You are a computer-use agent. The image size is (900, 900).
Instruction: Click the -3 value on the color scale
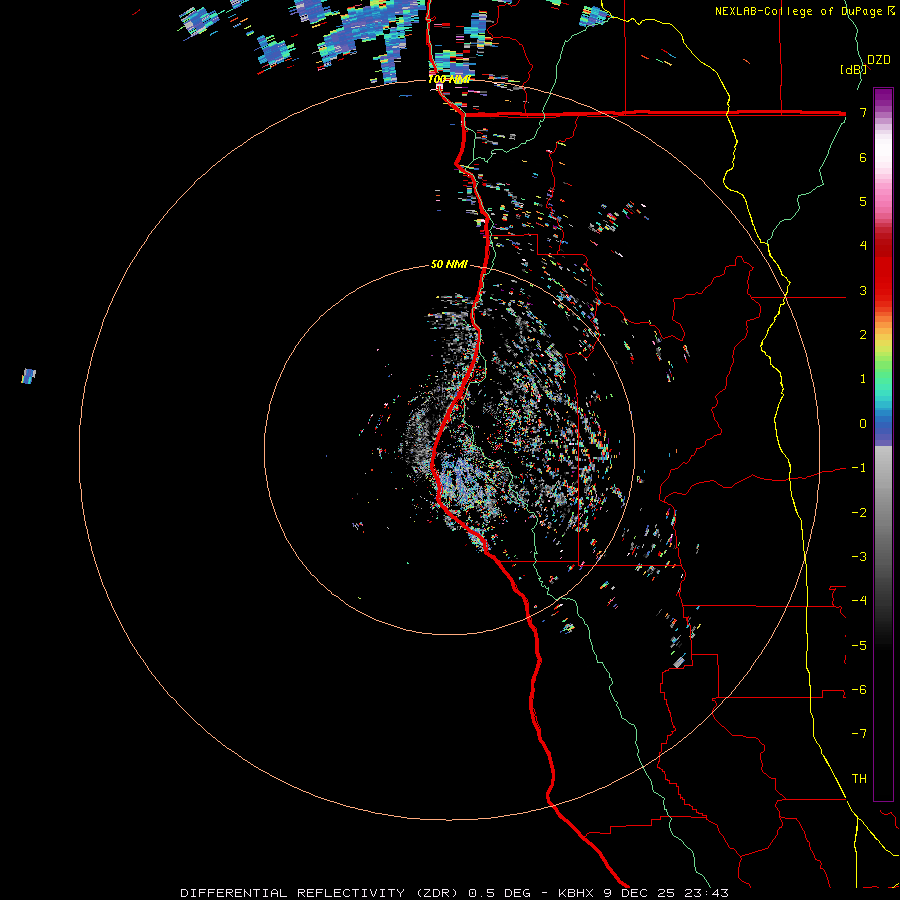tap(859, 557)
